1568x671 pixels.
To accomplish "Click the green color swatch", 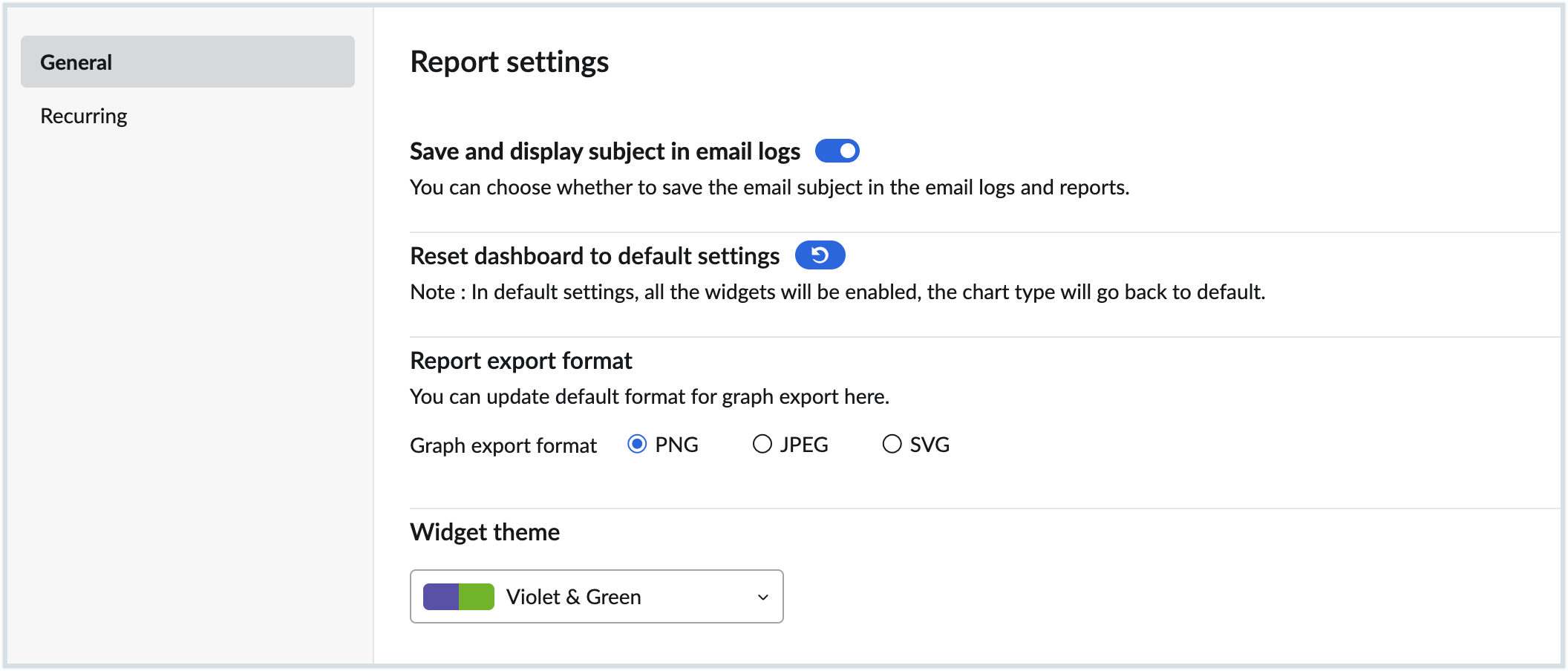I will point(477,597).
